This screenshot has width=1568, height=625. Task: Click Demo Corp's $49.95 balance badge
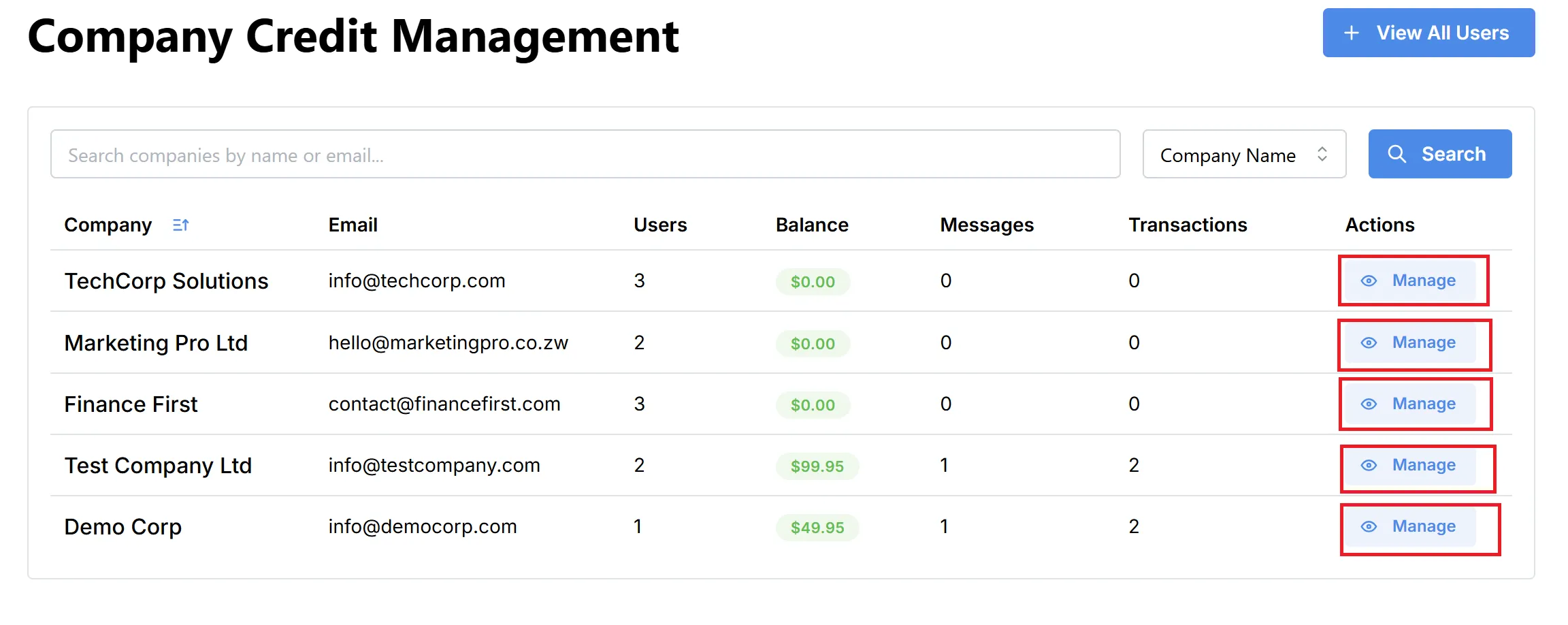[x=817, y=526]
